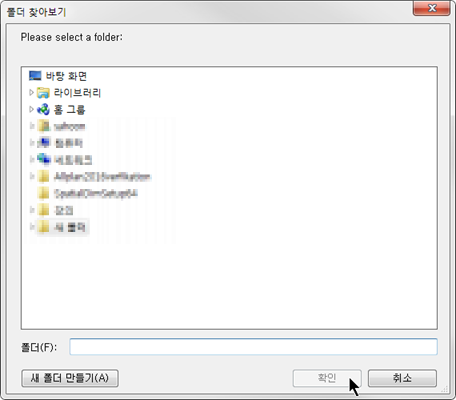Click the 홈 그룹 colored spheres icon
456x400 pixels.
[43, 109]
